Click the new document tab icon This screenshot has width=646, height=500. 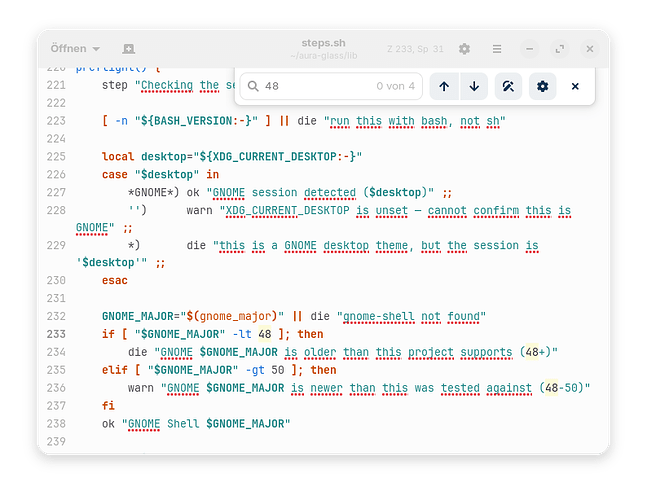(x=129, y=49)
